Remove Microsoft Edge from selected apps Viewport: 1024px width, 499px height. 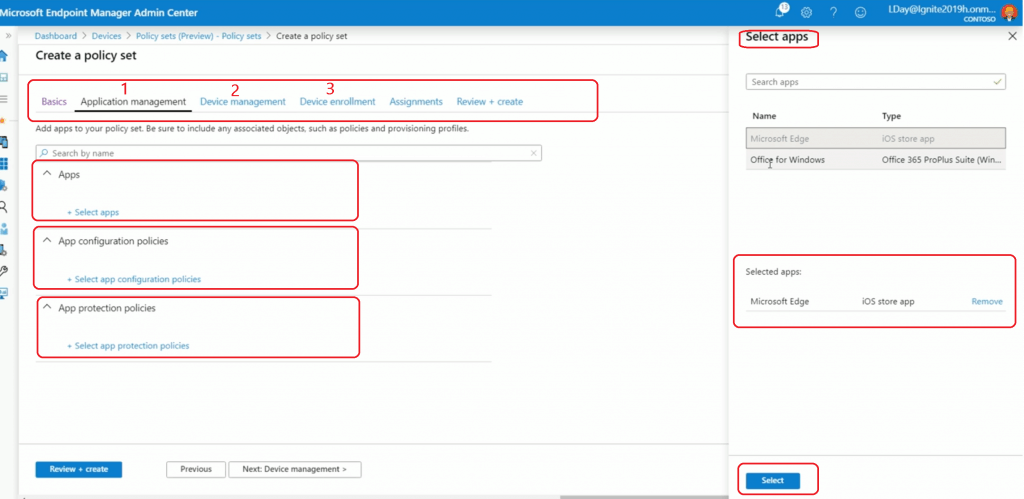[x=987, y=301]
